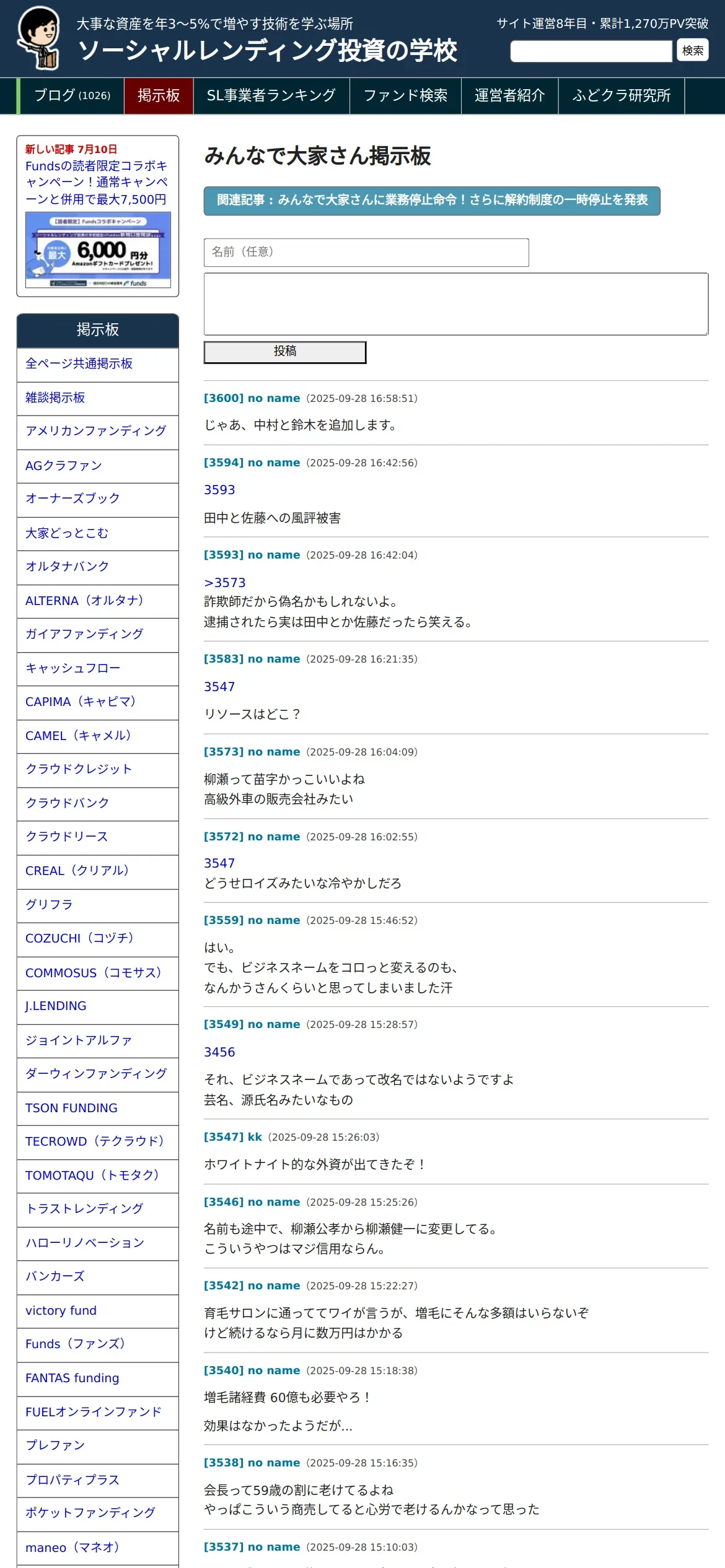Open オルタナバンク board link
The image size is (725, 1568).
(98, 567)
